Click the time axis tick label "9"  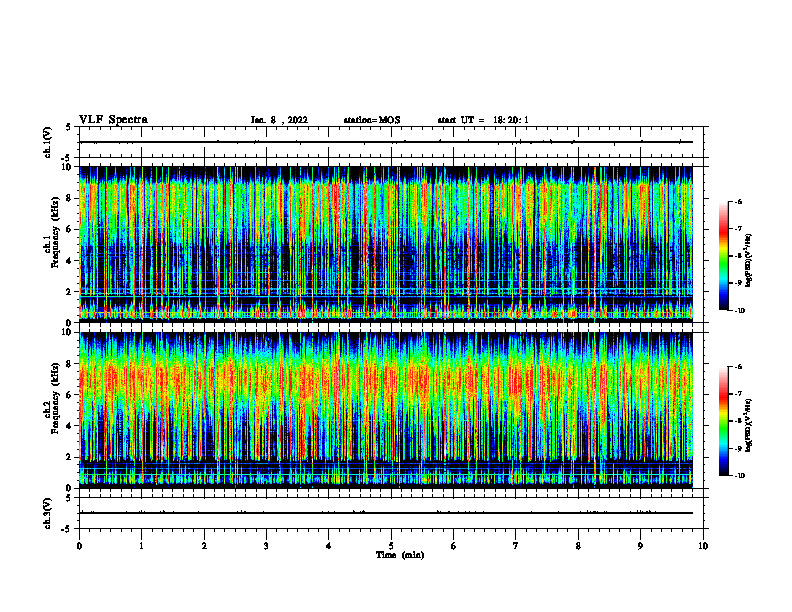pos(640,546)
